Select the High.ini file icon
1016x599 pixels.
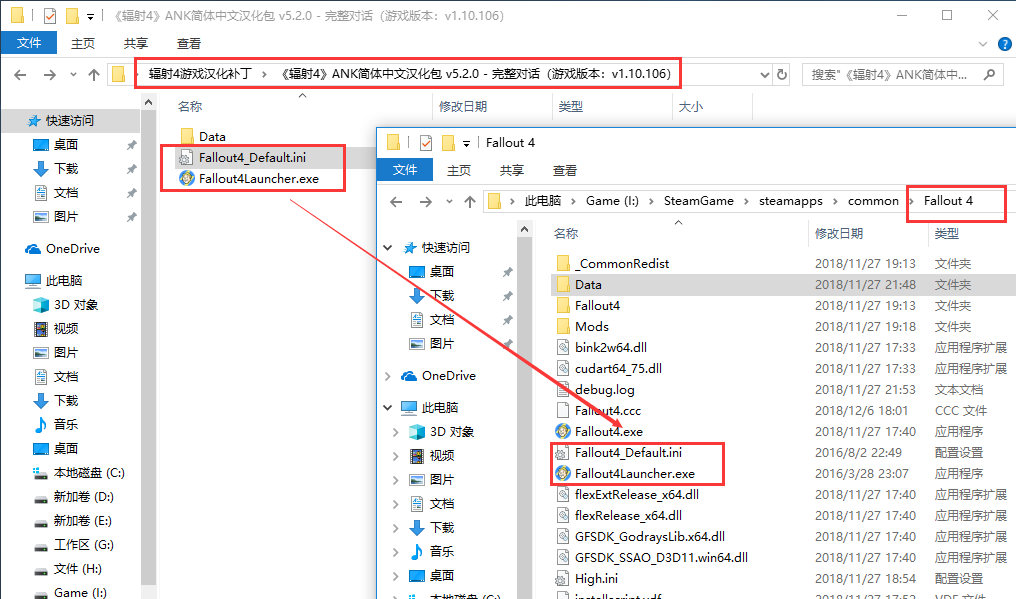coord(562,578)
